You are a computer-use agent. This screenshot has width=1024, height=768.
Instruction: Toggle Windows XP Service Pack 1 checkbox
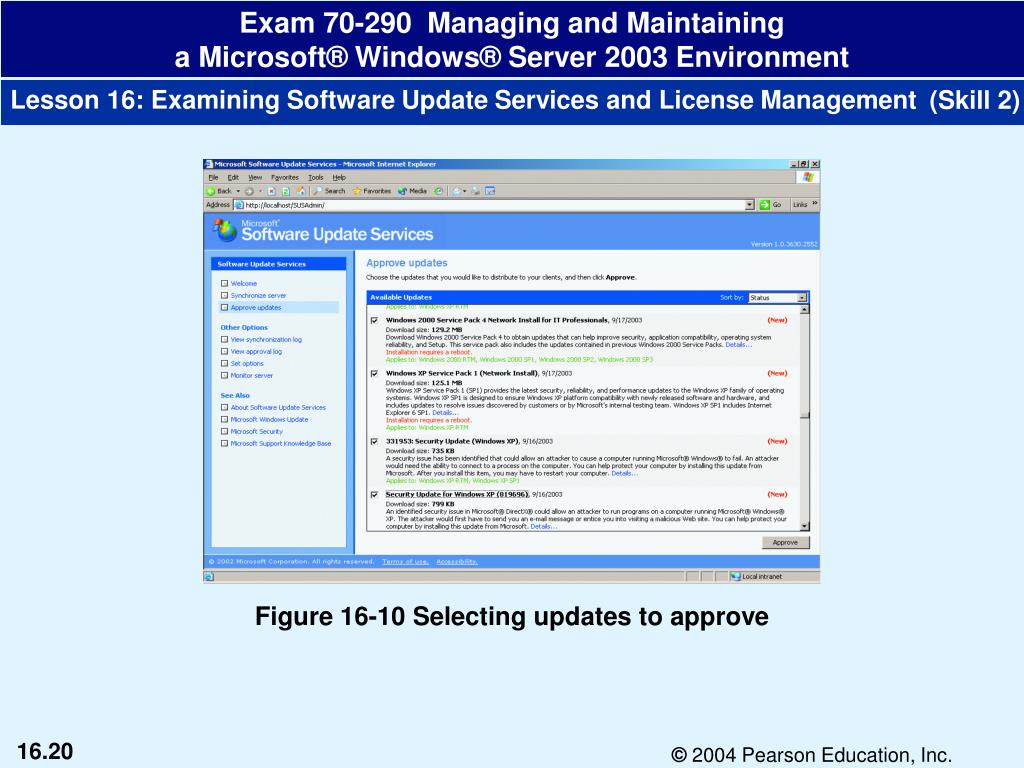[x=374, y=374]
